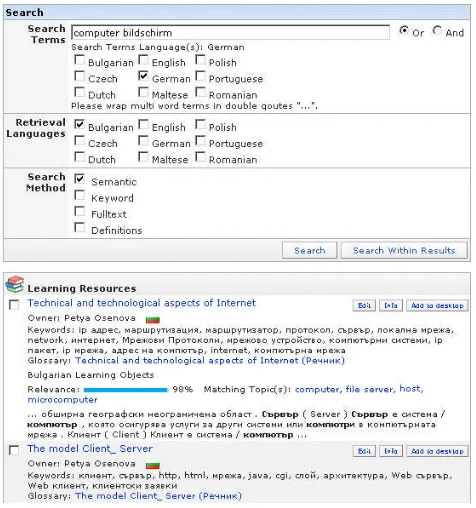Screen dimensions: 476x508
Task: Enable the Definitions search method
Action: pos(79,227)
